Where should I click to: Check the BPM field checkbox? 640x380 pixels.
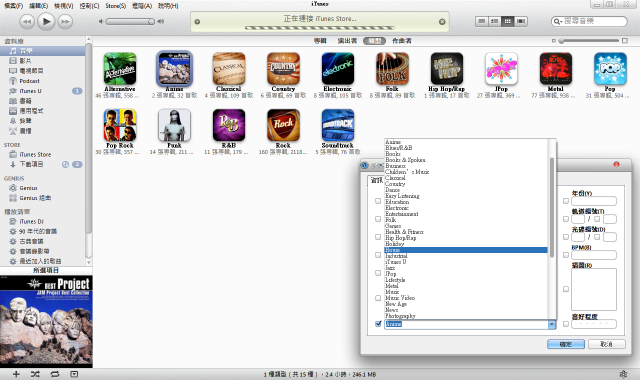(566, 255)
